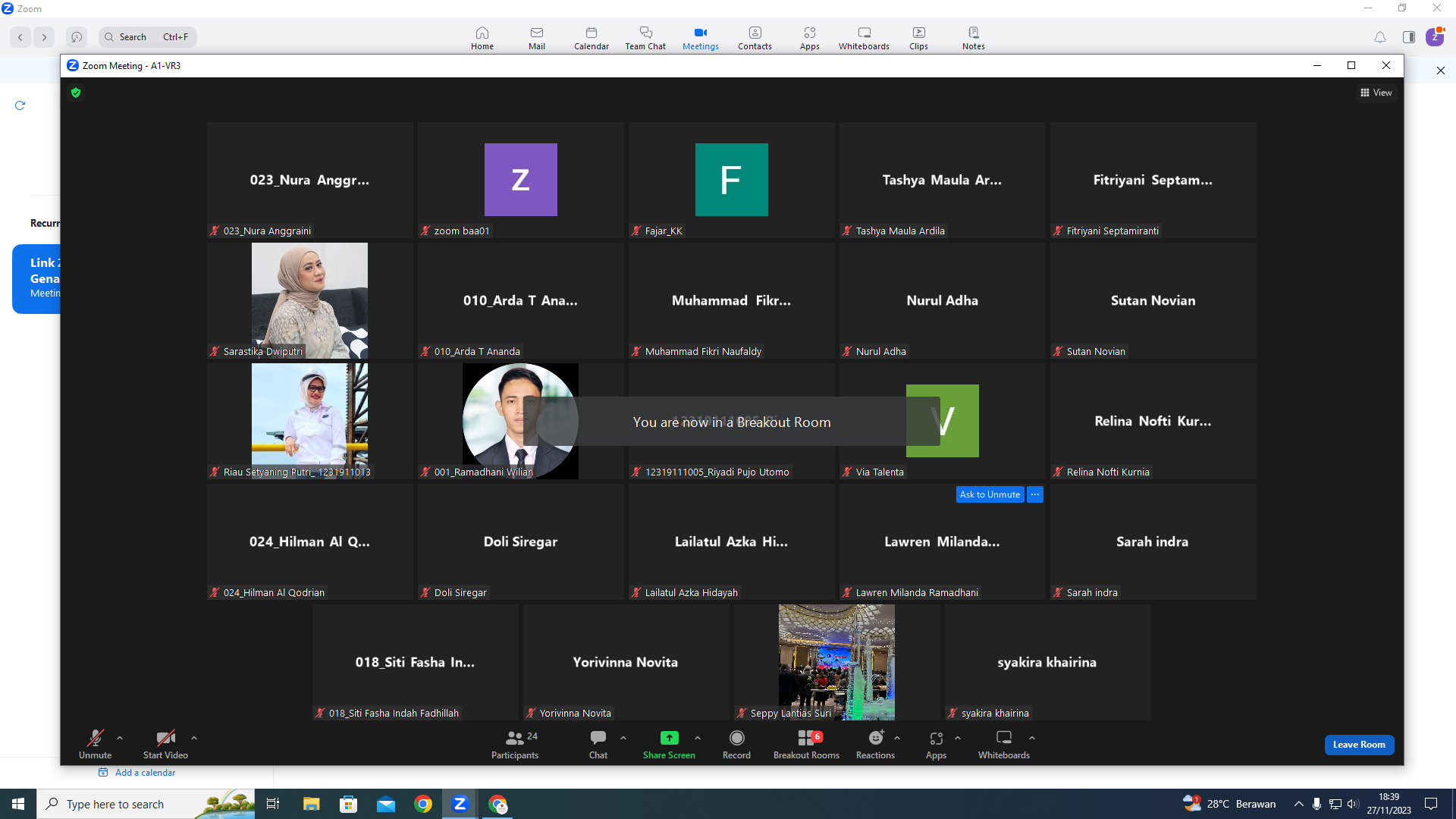Viewport: 1456px width, 819px height.
Task: Switch to the Meetings tab
Action: pyautogui.click(x=701, y=37)
